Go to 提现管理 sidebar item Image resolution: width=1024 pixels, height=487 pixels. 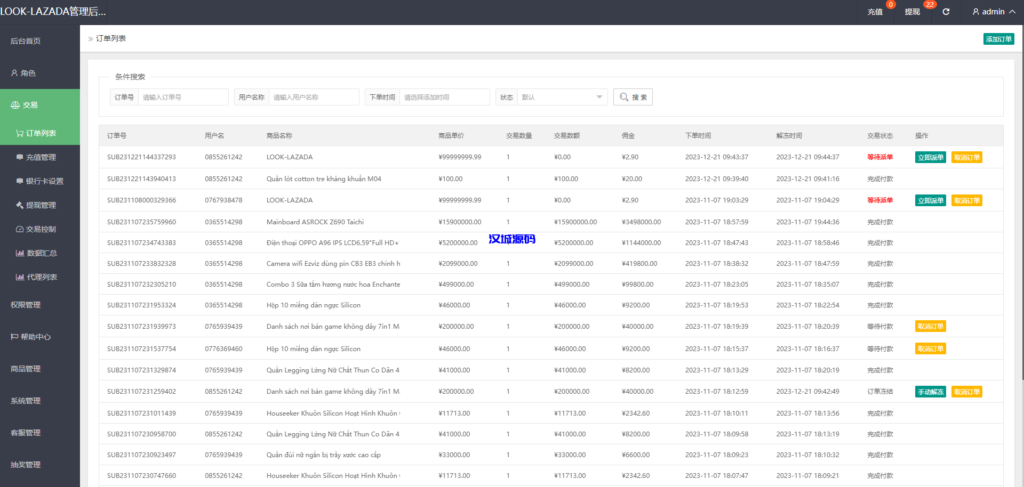pyautogui.click(x=41, y=204)
